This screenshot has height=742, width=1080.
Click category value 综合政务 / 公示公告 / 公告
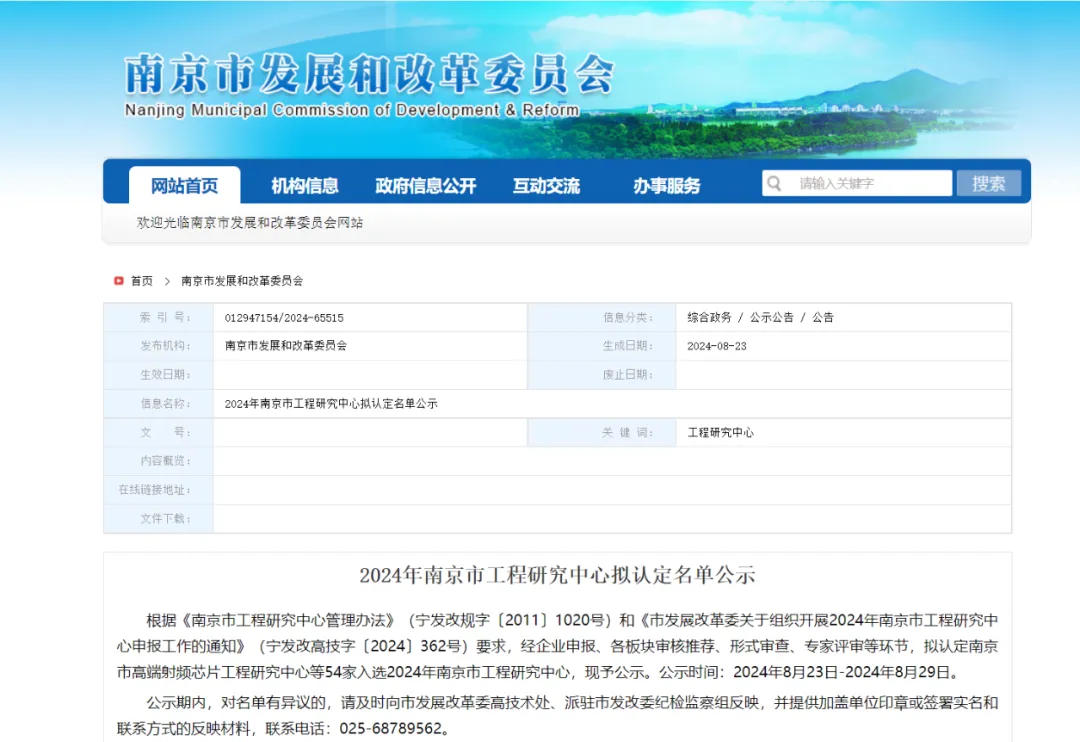(x=760, y=318)
